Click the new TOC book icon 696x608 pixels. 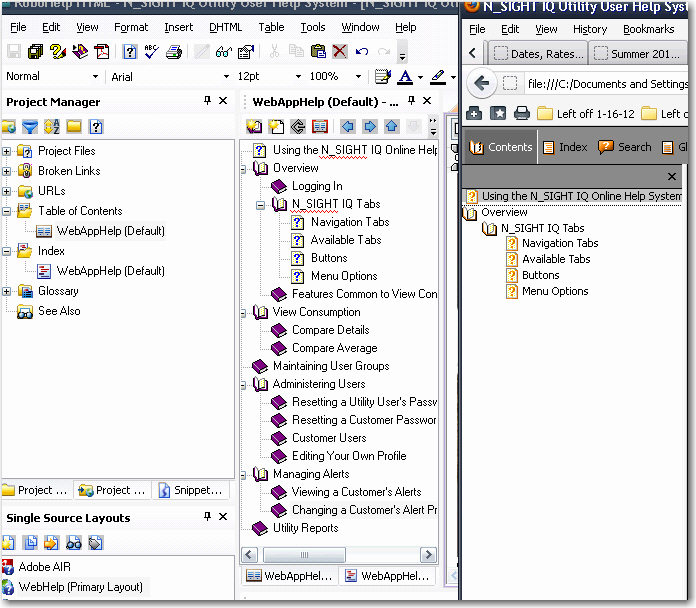(254, 127)
